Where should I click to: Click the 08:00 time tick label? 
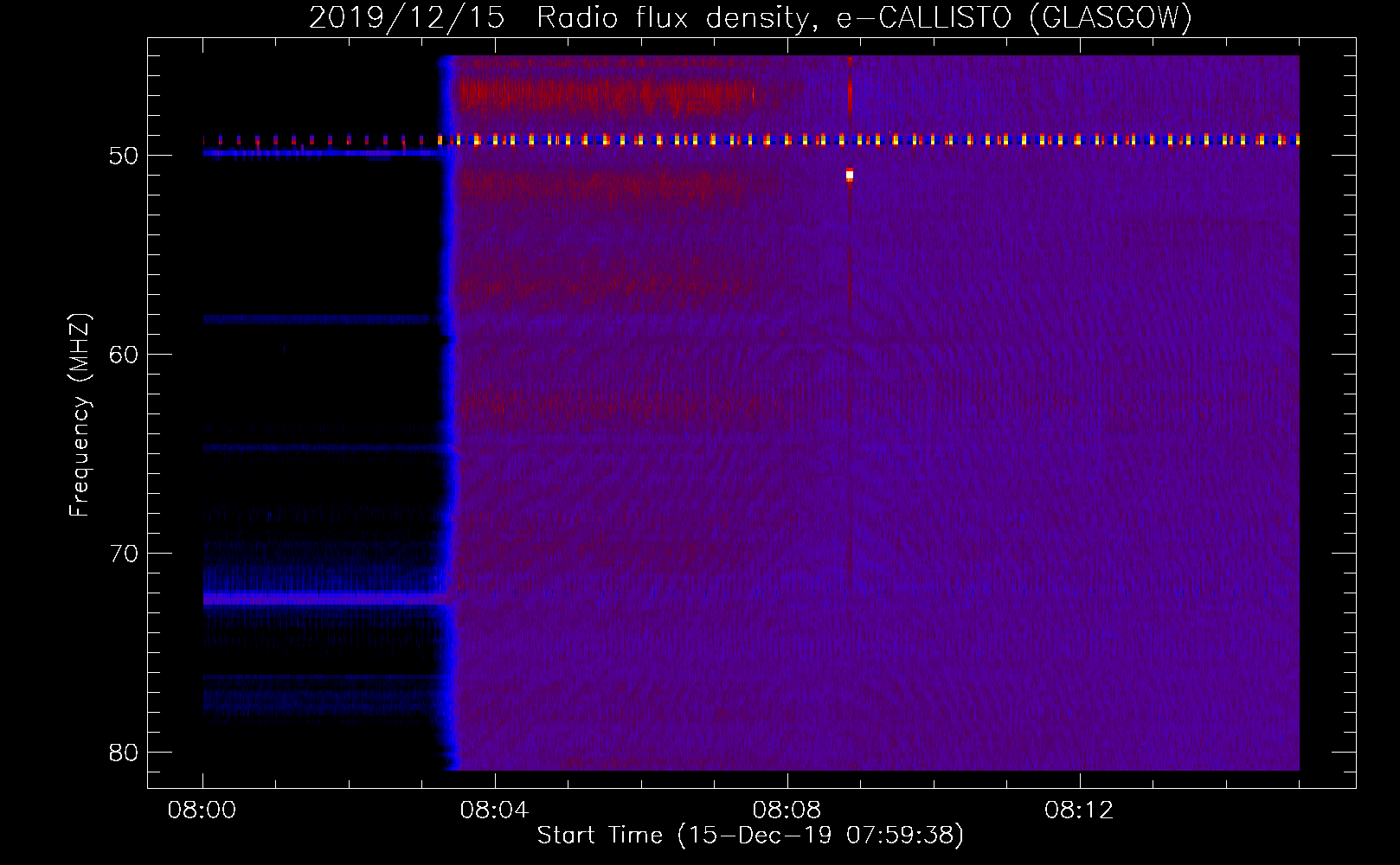[x=202, y=811]
